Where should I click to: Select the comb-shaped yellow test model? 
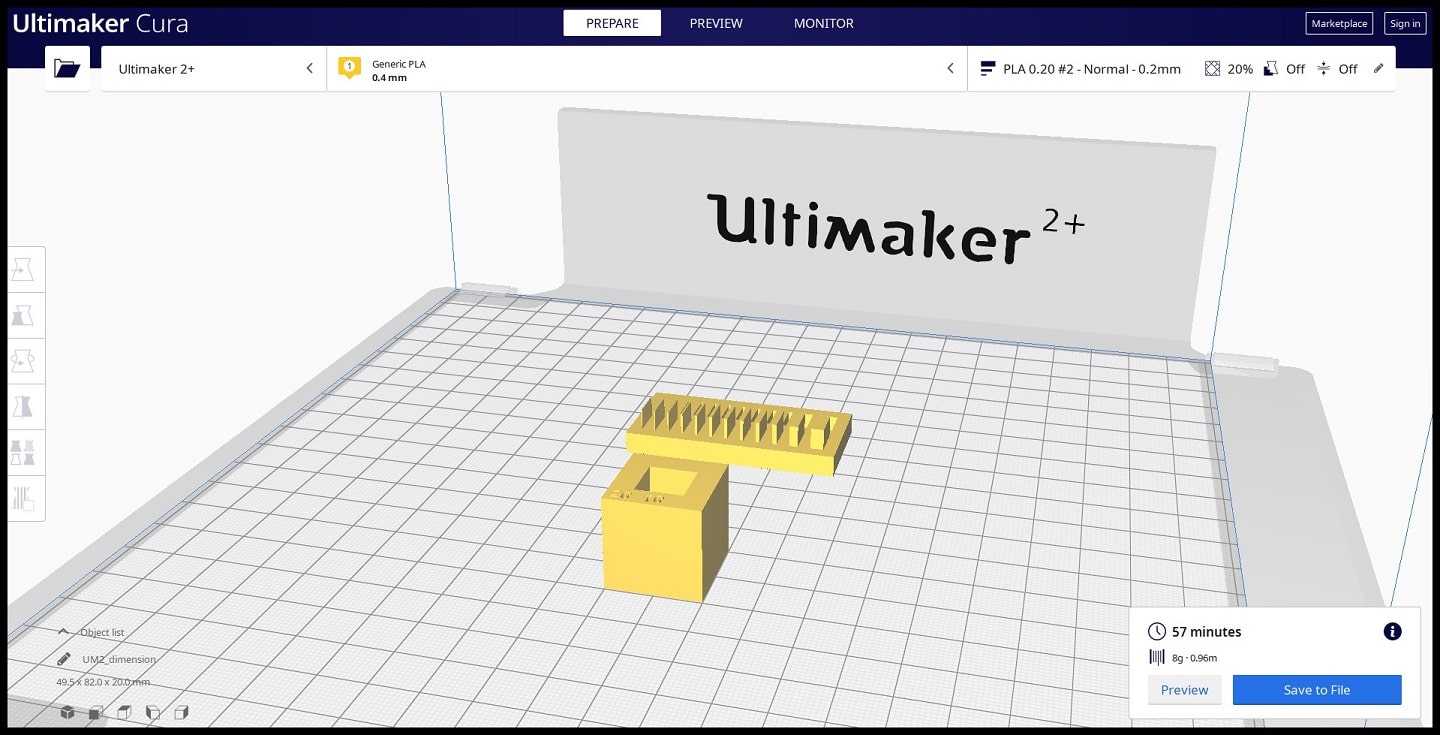click(739, 435)
